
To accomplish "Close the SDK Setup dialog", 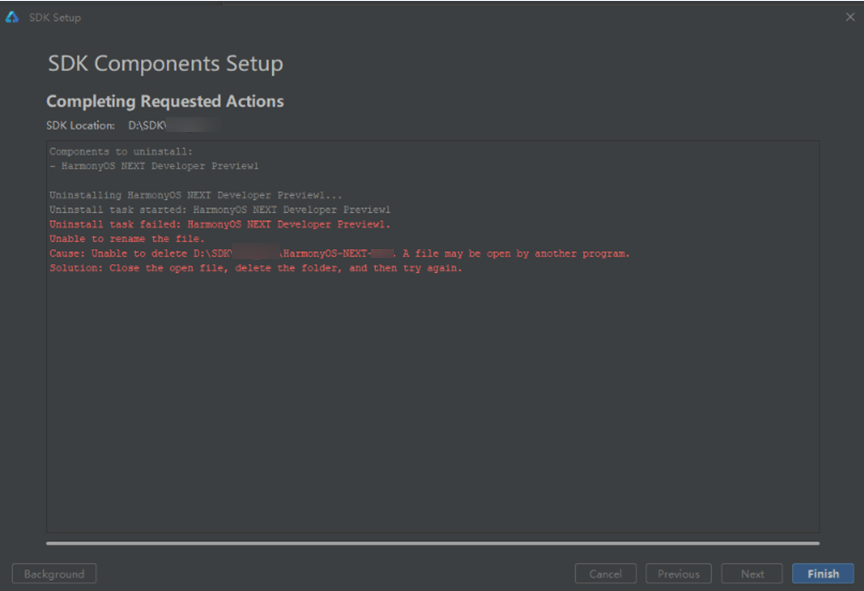I will 849,16.
